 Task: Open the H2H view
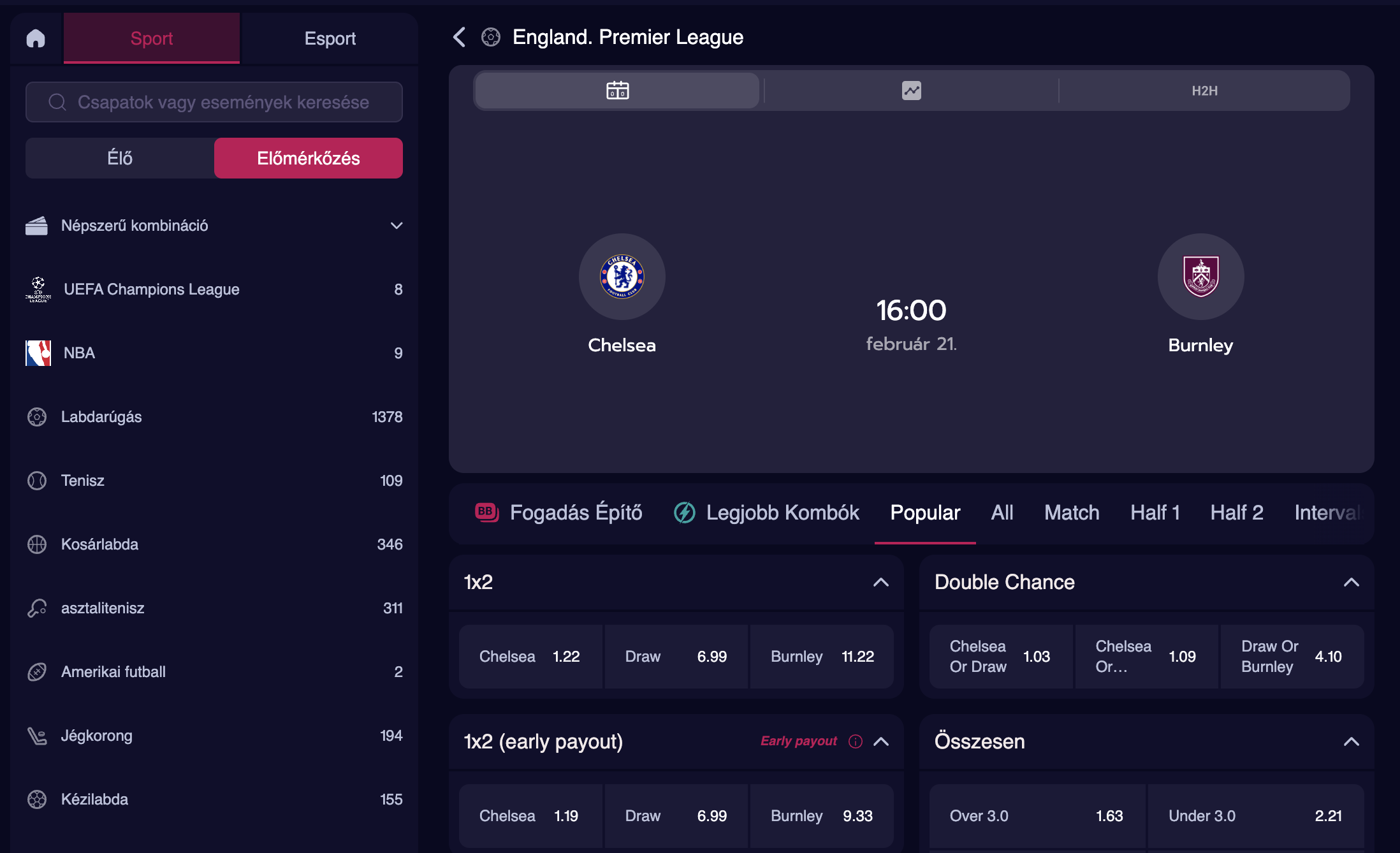[1204, 91]
